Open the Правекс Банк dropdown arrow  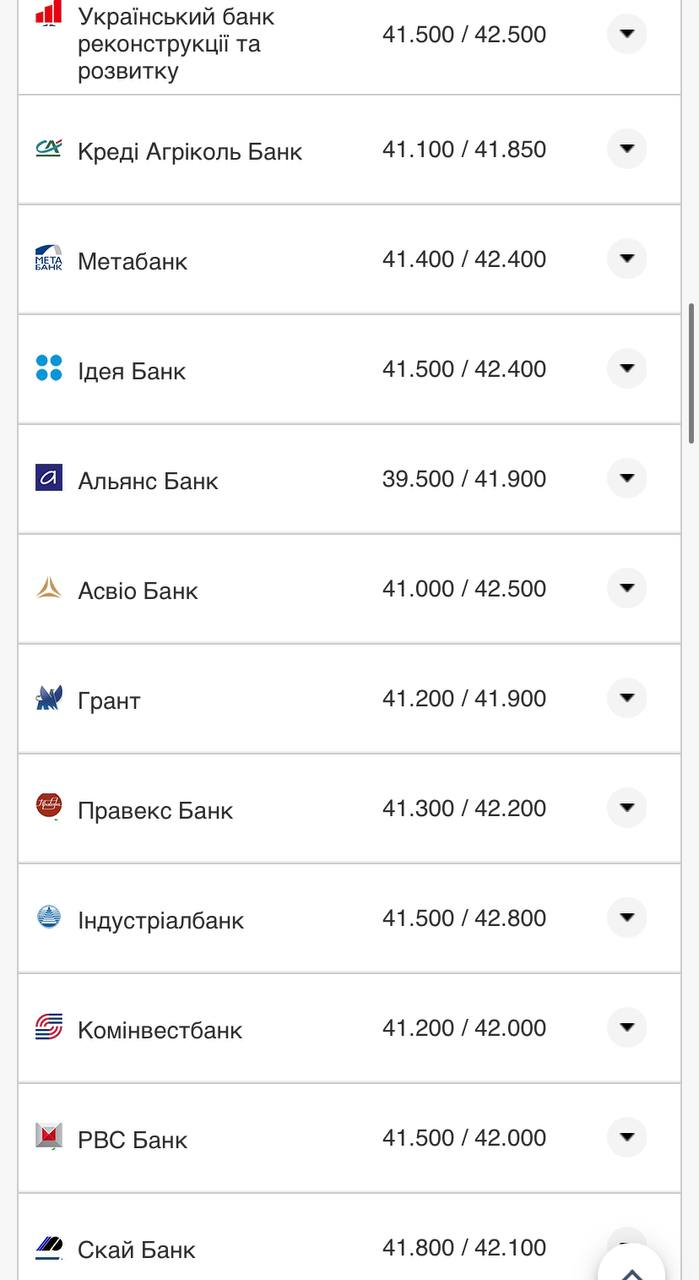click(x=627, y=807)
